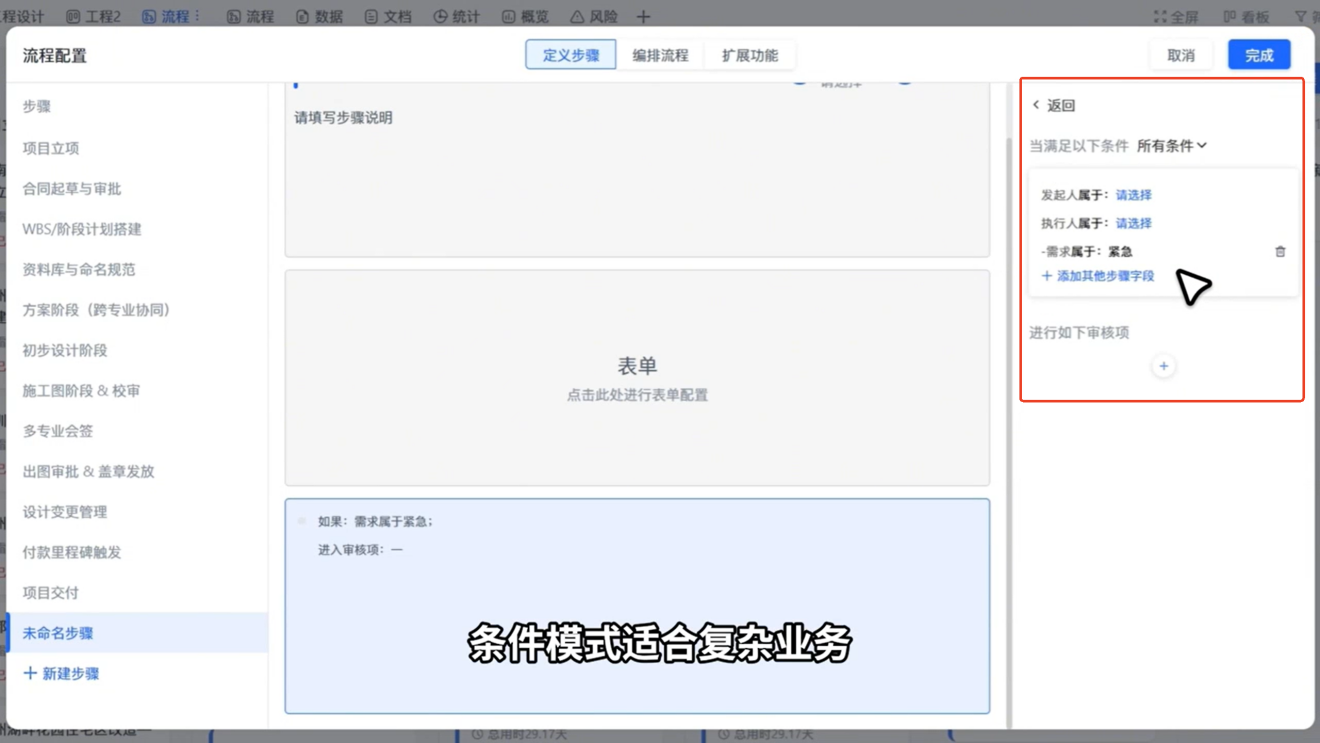Open the 概览 tab in the background bar

[x=525, y=17]
